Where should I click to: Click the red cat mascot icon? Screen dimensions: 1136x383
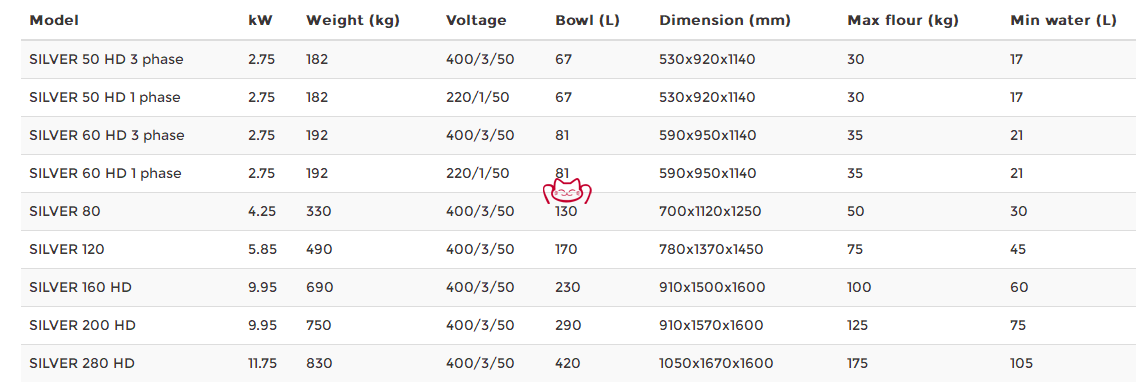[567, 191]
